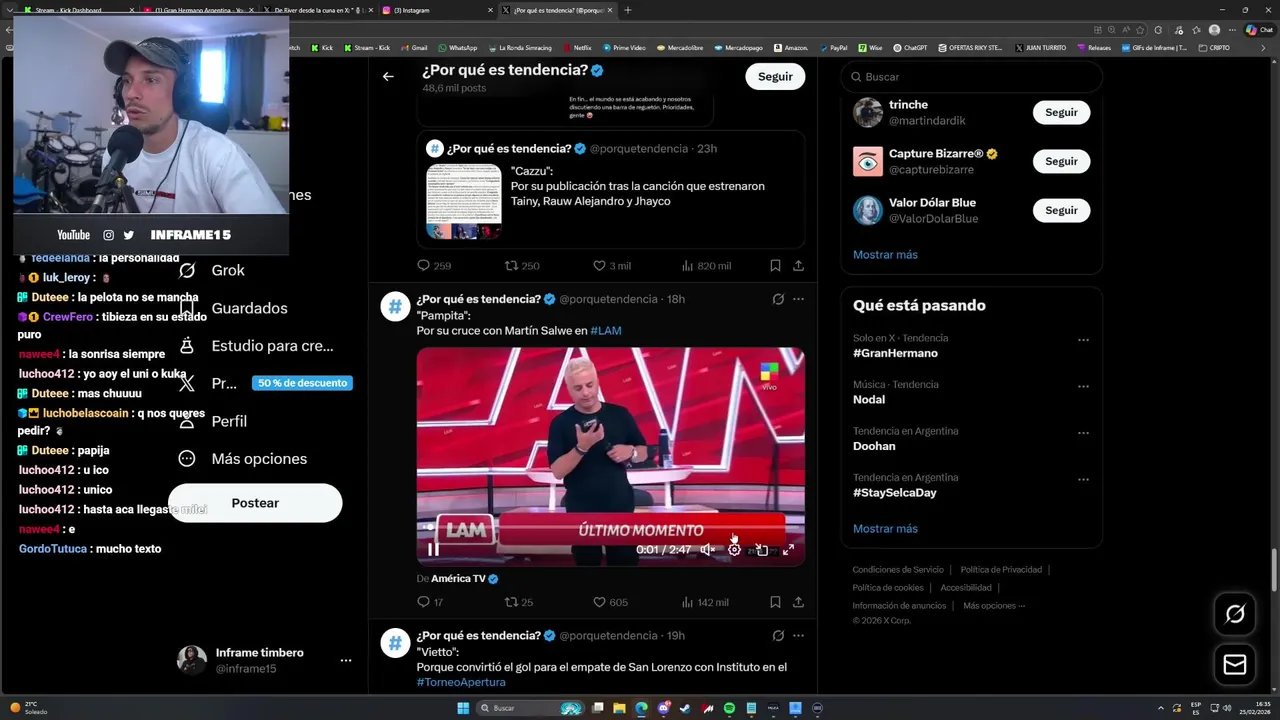Like the Pampita post with 605 likes
Viewport: 1280px width, 720px height.
tap(610, 602)
